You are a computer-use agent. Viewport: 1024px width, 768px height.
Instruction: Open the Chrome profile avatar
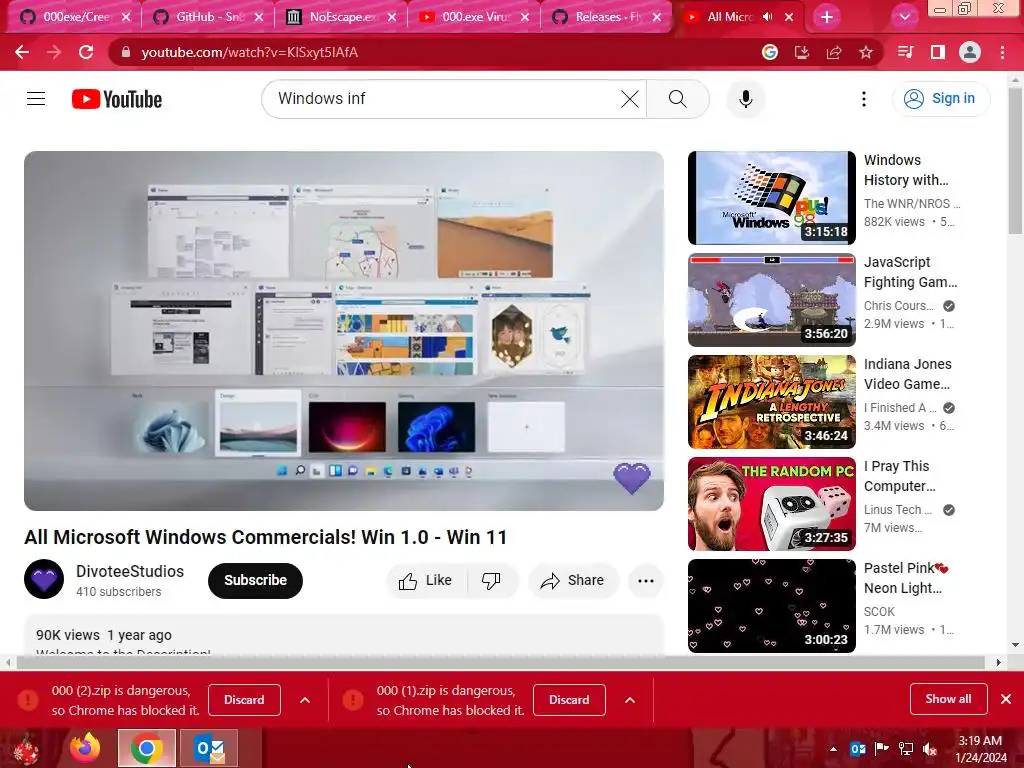(x=970, y=52)
